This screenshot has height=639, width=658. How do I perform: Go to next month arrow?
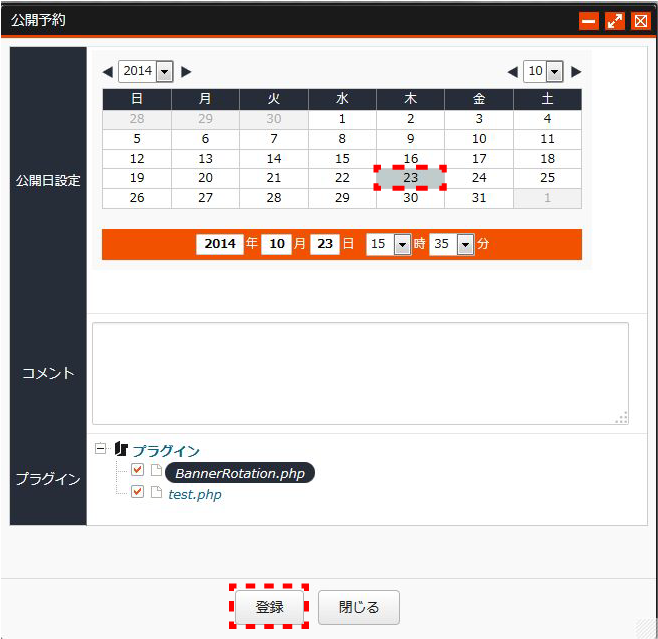[576, 72]
